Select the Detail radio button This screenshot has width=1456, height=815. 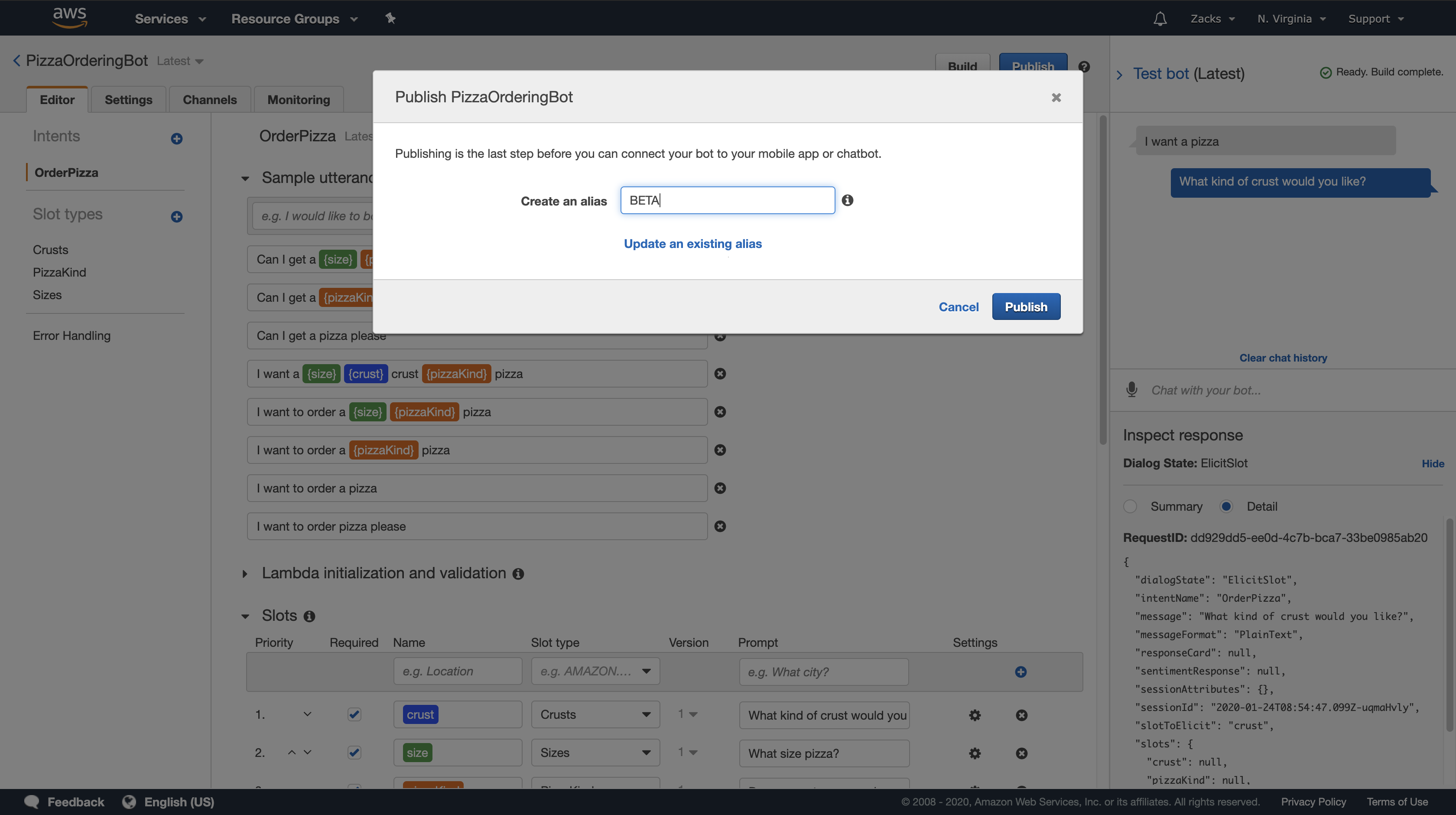pos(1226,506)
